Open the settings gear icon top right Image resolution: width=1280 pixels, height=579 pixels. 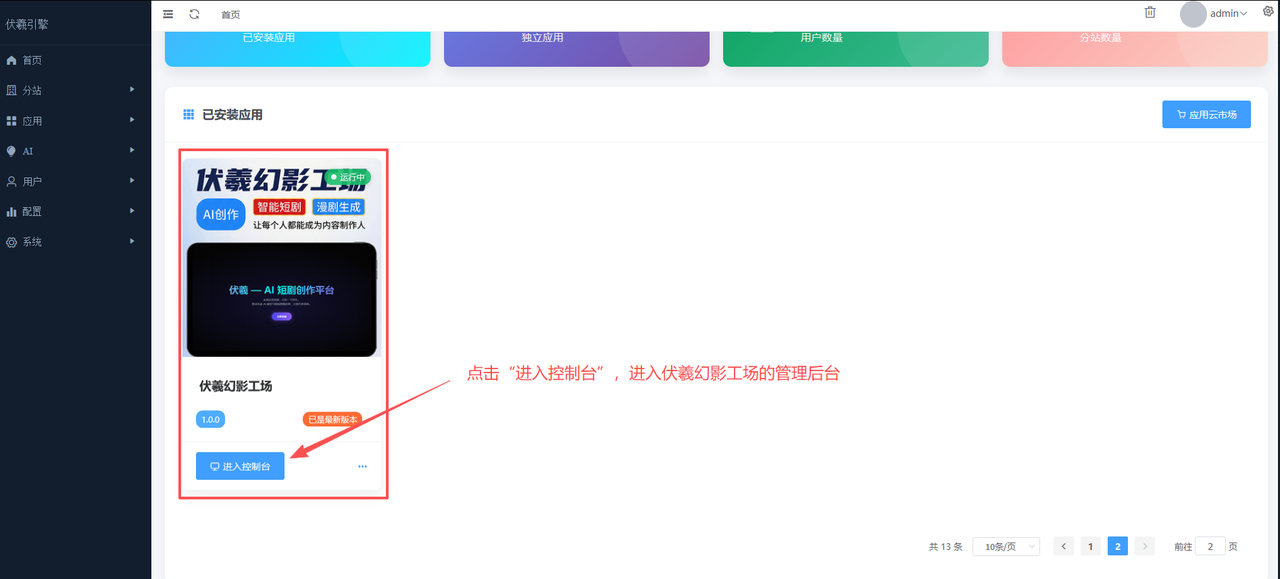click(1268, 11)
